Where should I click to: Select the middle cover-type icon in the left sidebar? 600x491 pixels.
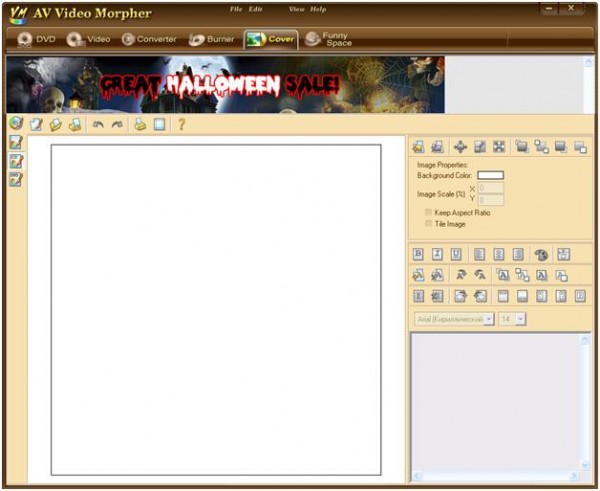click(16, 161)
